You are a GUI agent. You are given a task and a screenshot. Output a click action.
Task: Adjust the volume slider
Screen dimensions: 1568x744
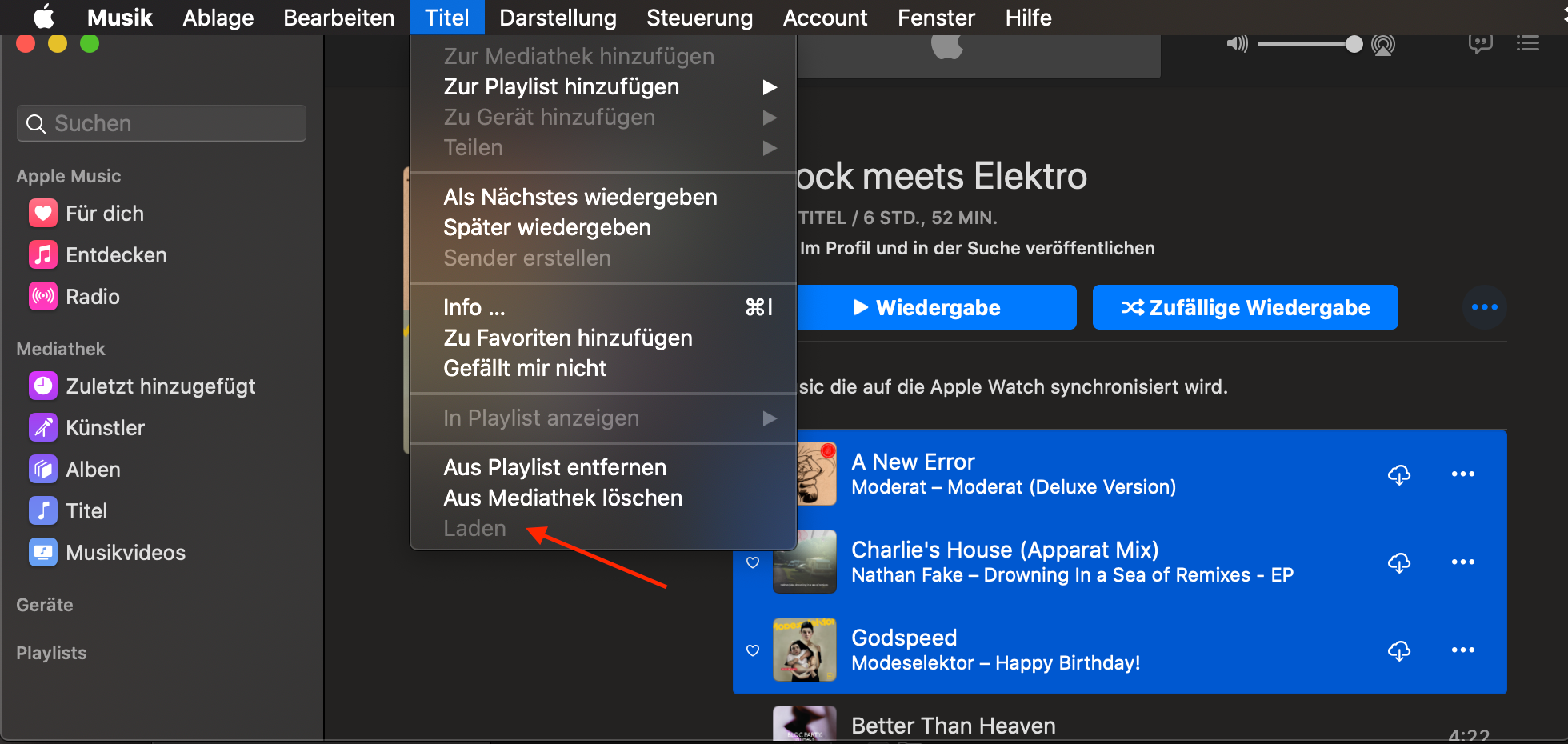pyautogui.click(x=1310, y=44)
